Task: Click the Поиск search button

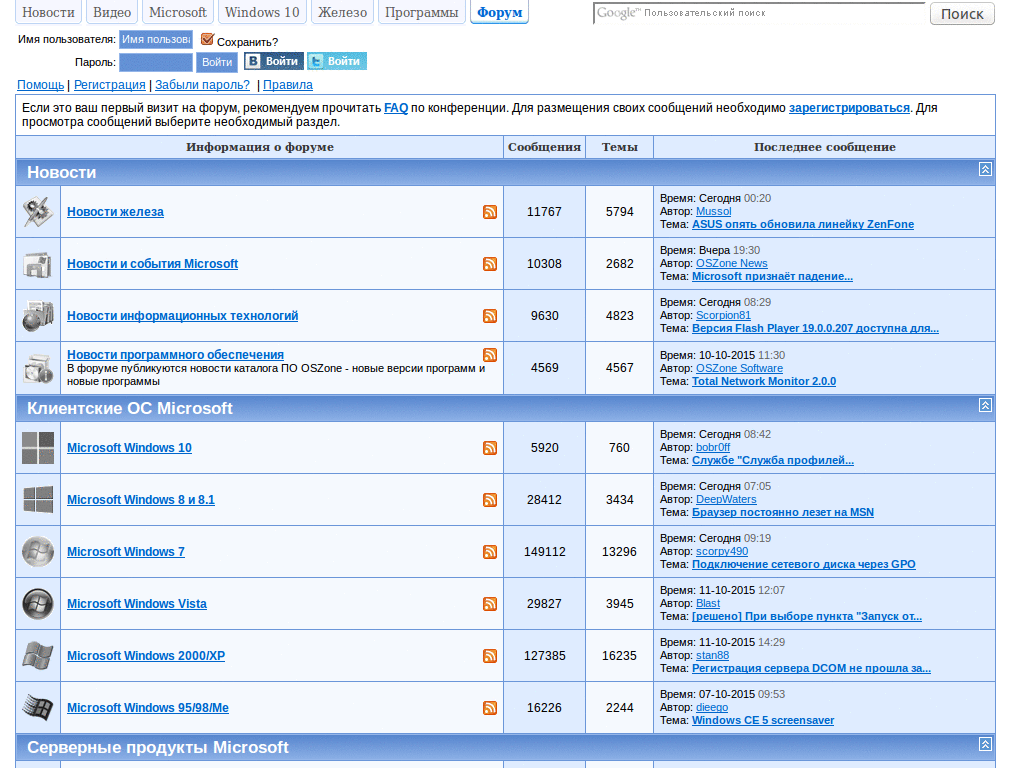Action: [x=962, y=14]
